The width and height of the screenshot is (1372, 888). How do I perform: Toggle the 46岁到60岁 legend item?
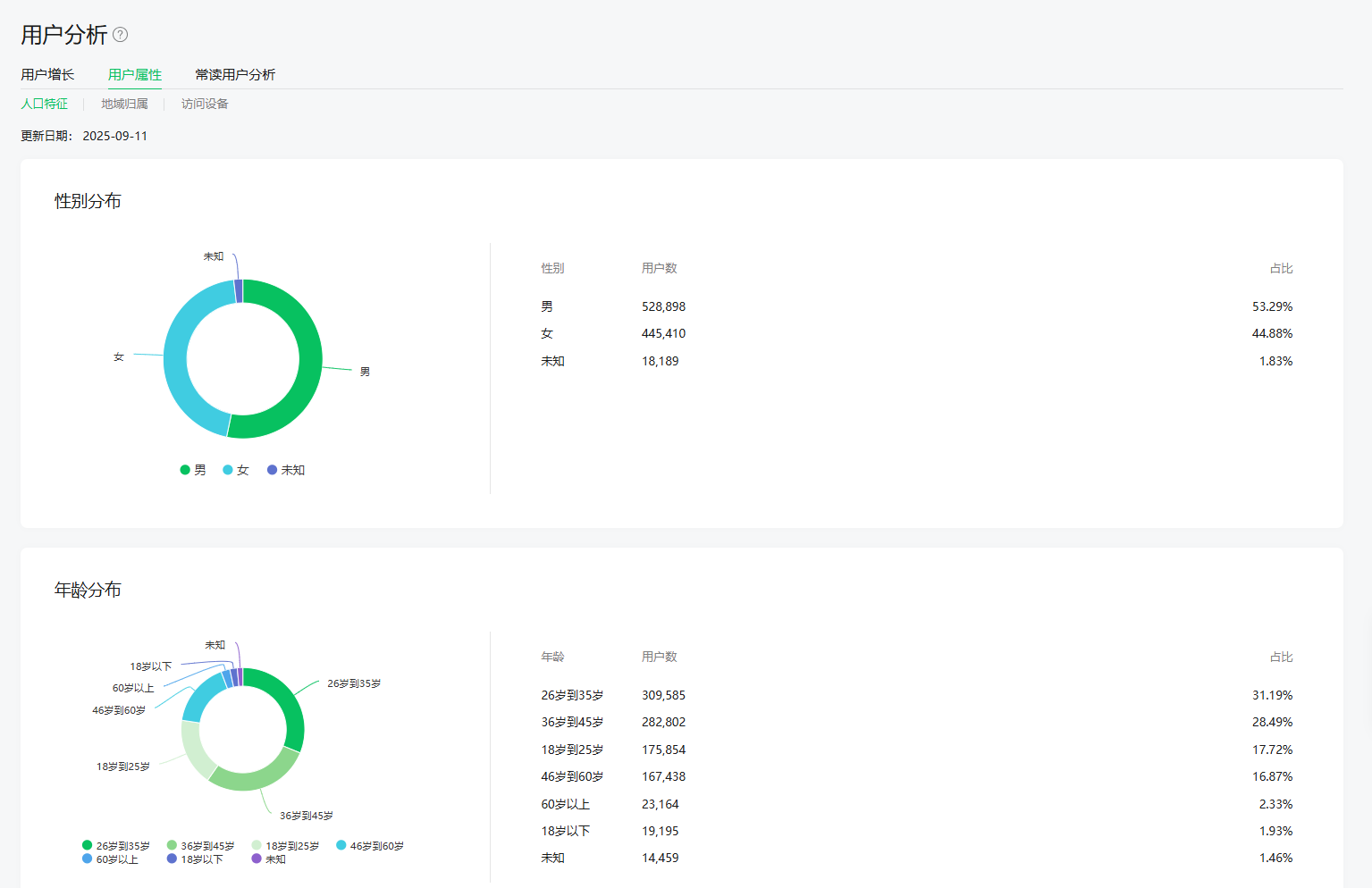(370, 845)
